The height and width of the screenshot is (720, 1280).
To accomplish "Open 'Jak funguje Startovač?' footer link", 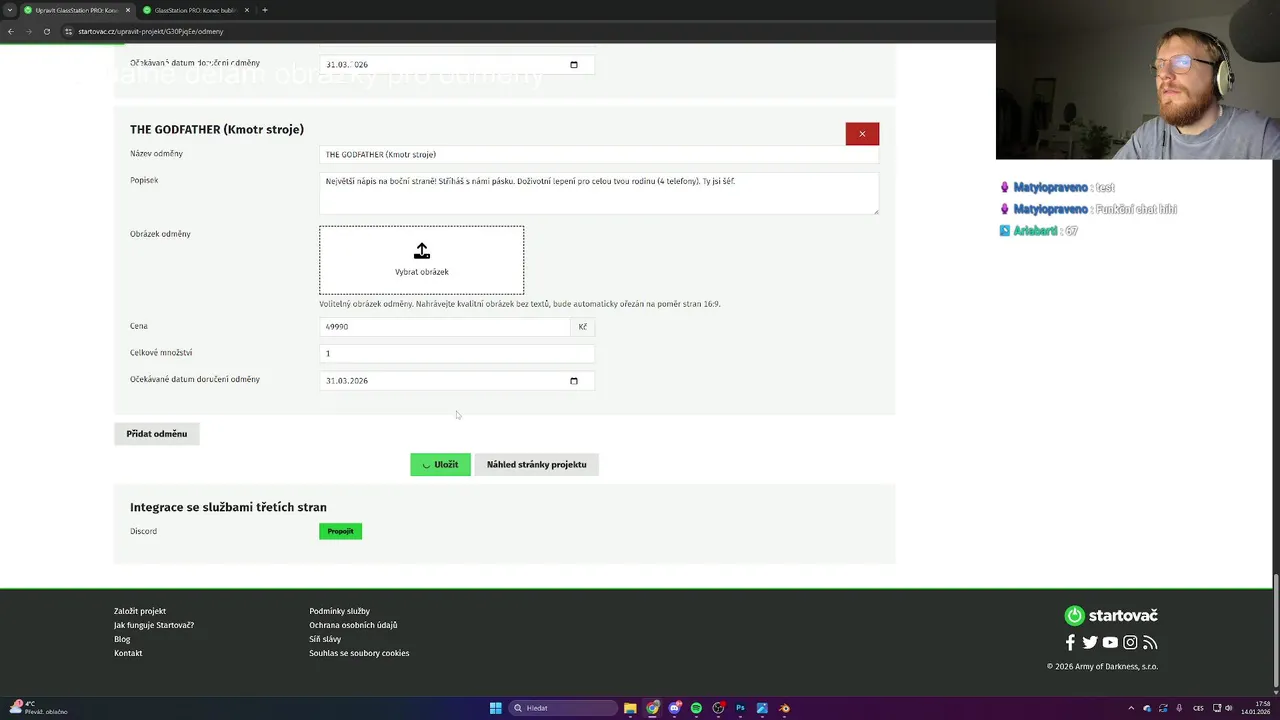I will 154,625.
